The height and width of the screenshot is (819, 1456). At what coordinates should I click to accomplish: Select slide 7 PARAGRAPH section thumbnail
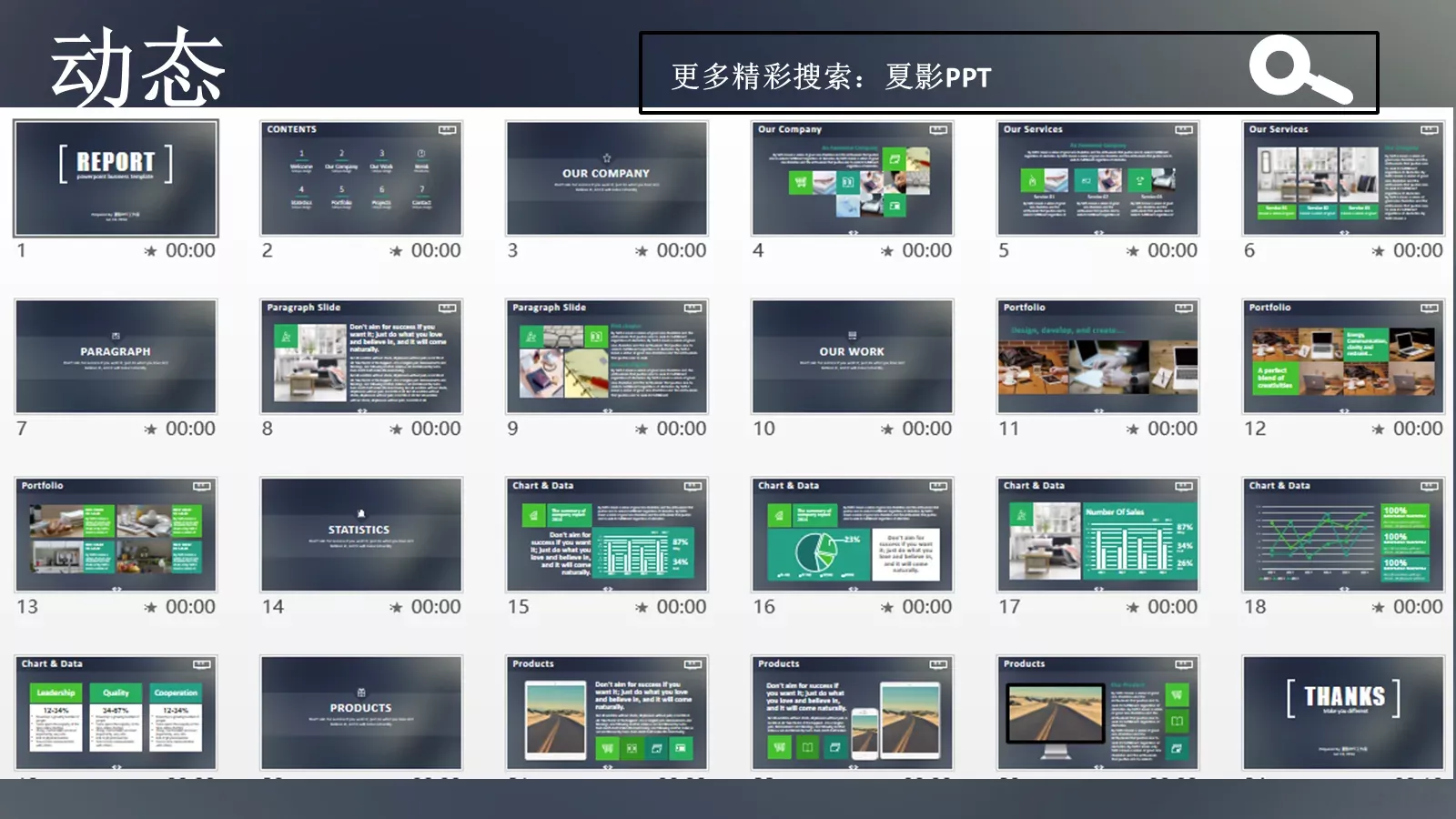click(x=116, y=356)
